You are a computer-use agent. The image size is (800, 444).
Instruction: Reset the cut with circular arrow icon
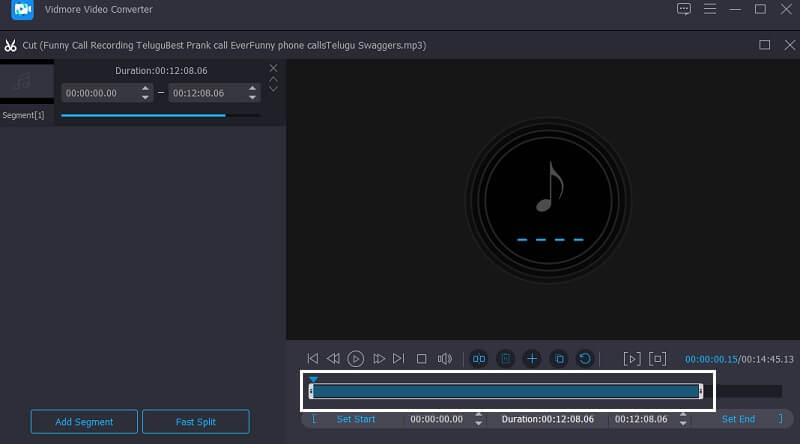[x=585, y=358]
